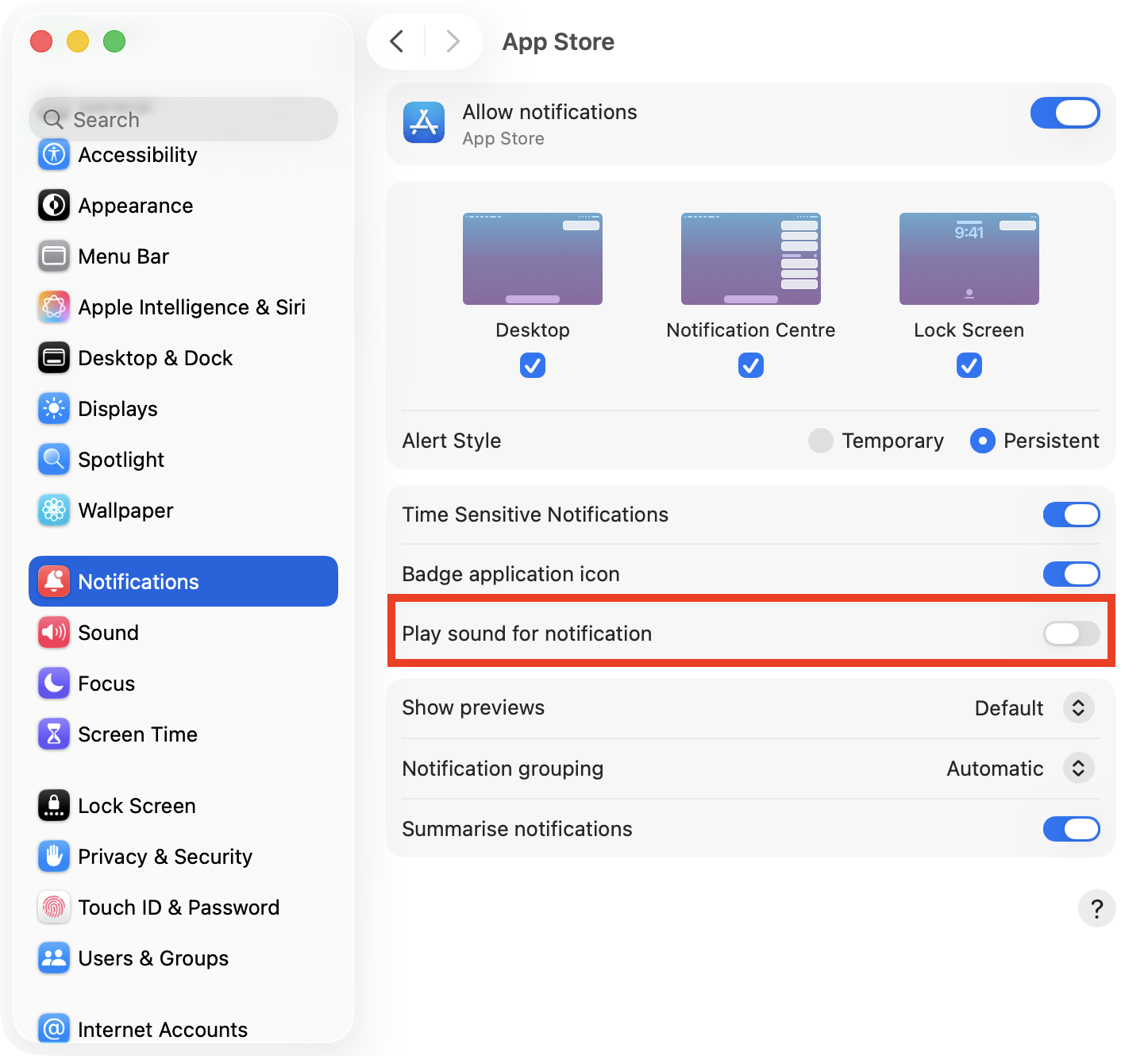Select the Sound settings icon
This screenshot has height=1056, width=1148.
pos(53,632)
